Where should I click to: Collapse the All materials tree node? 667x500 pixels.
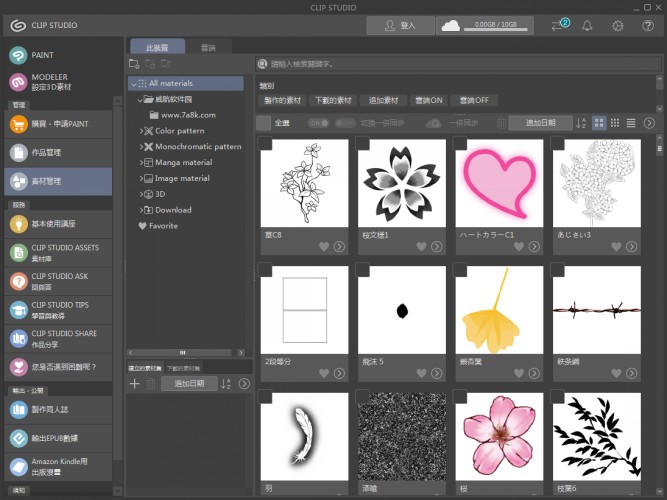point(134,84)
